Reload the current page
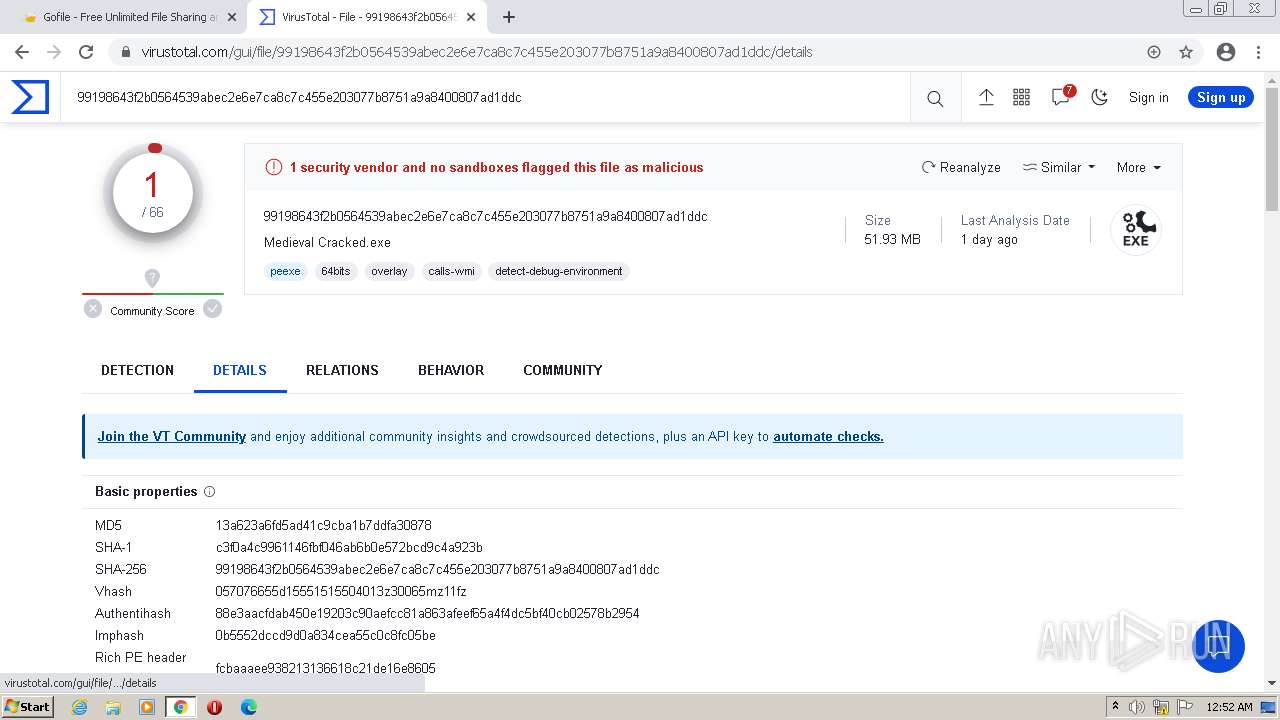 86,52
